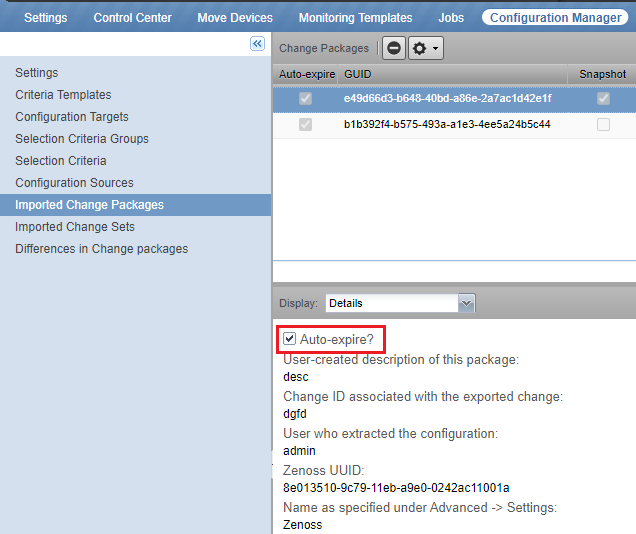Open Settings in the sidebar

click(37, 73)
